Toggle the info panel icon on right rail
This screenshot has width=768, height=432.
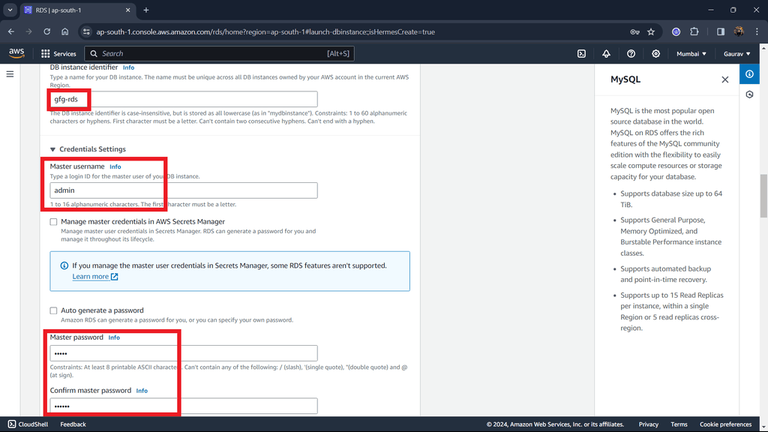(749, 74)
